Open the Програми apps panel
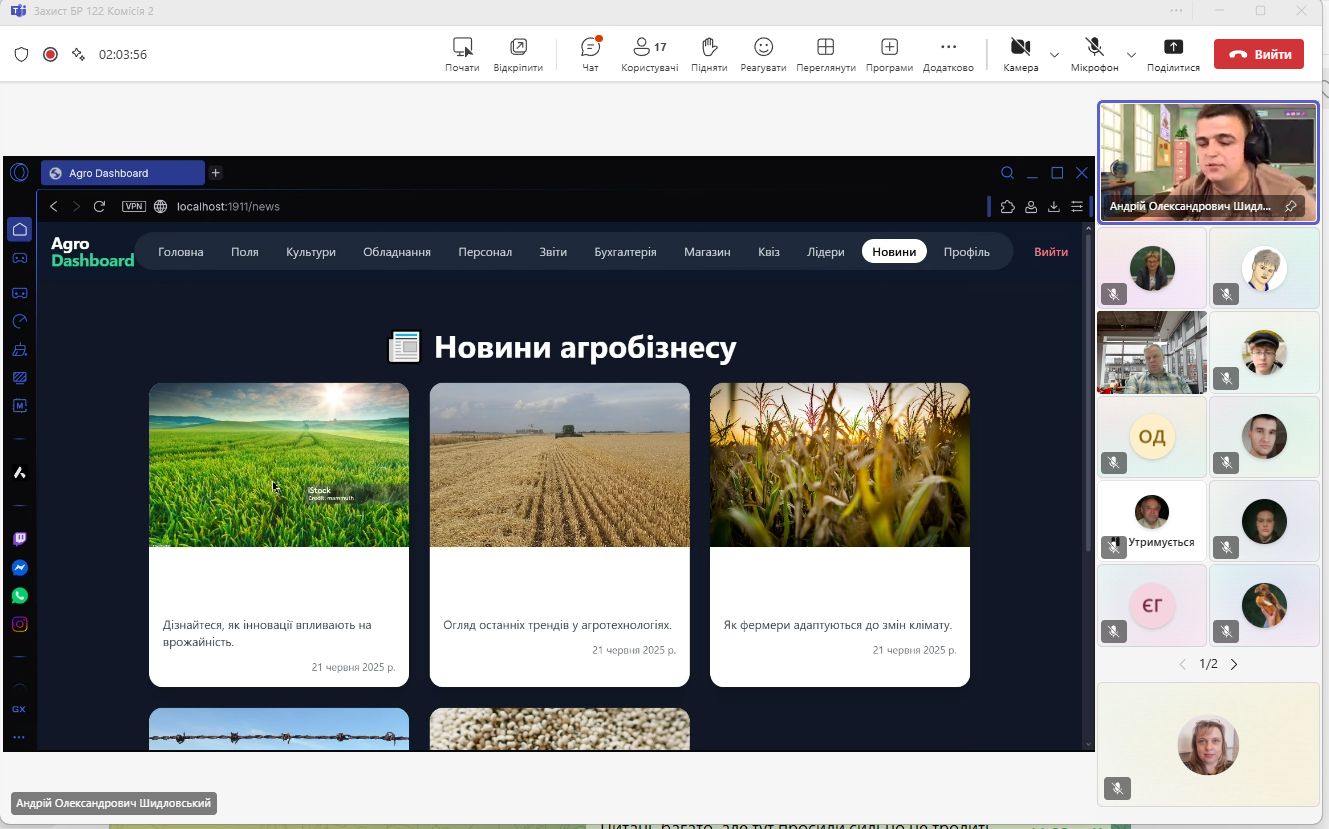 click(x=889, y=54)
